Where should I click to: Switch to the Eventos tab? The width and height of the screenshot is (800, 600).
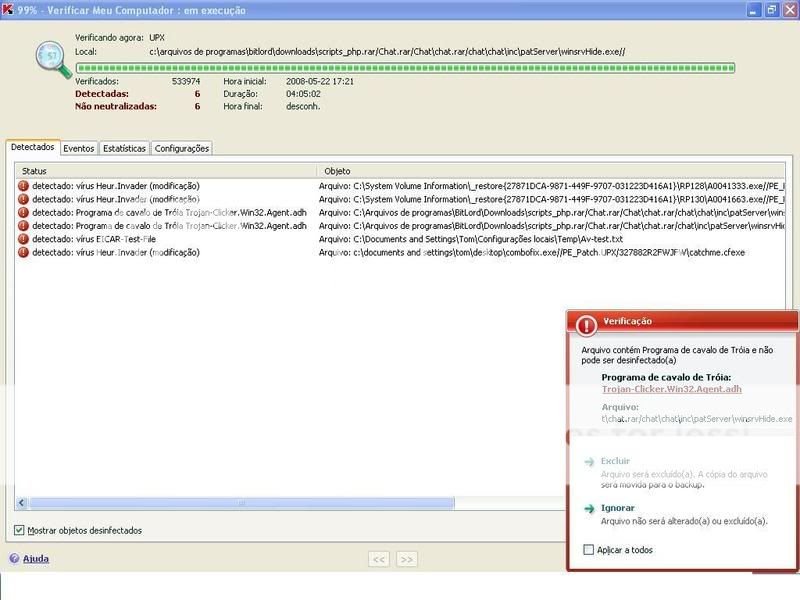[x=79, y=148]
